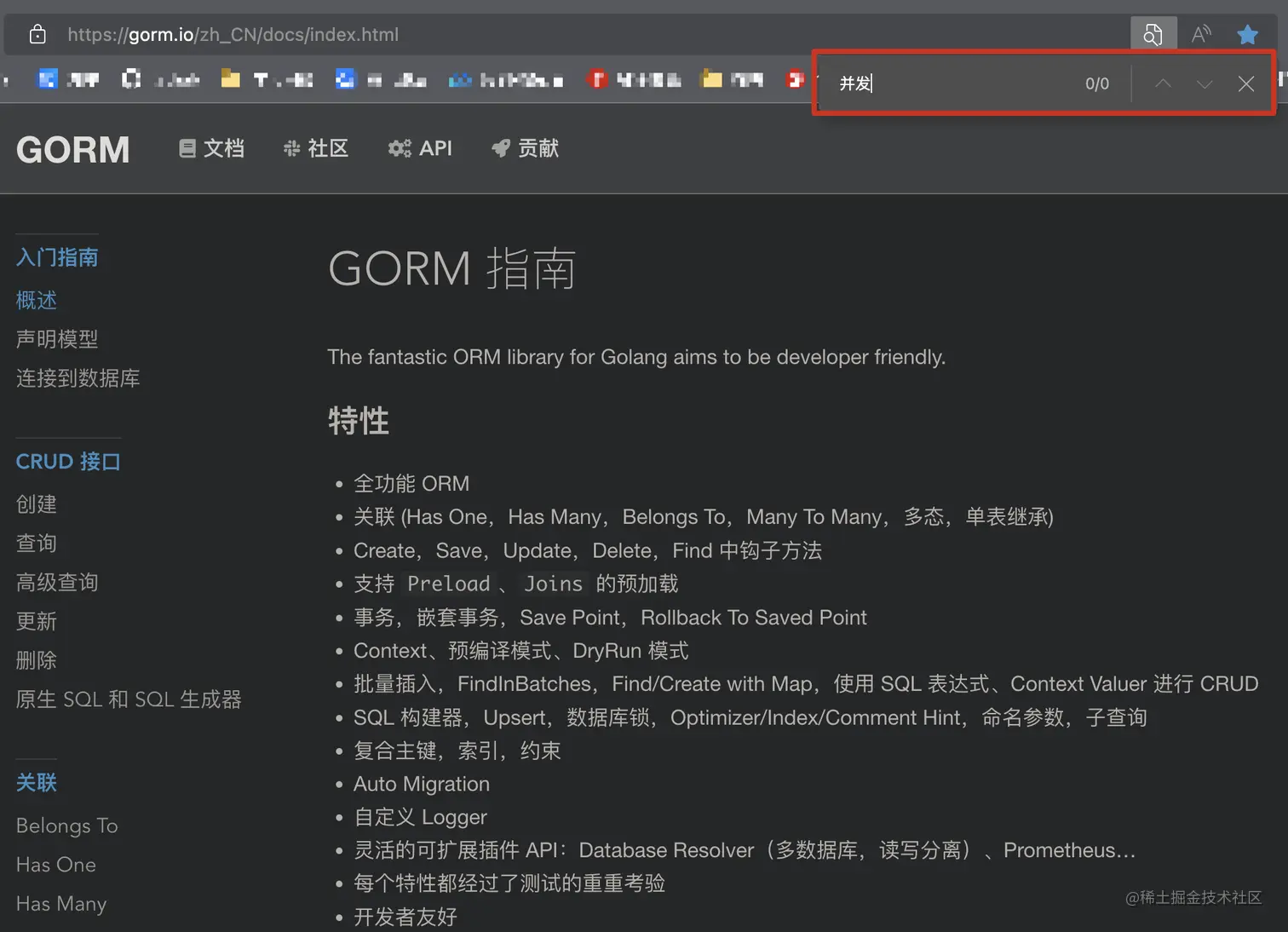This screenshot has height=932, width=1288.
Task: Click the 文档 book icon
Action: [x=187, y=148]
